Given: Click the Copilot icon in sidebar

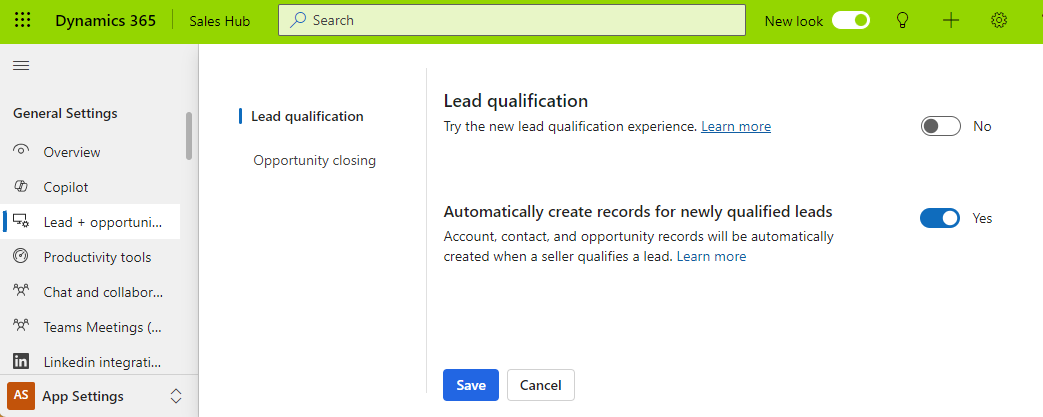Looking at the screenshot, I should click(x=21, y=186).
